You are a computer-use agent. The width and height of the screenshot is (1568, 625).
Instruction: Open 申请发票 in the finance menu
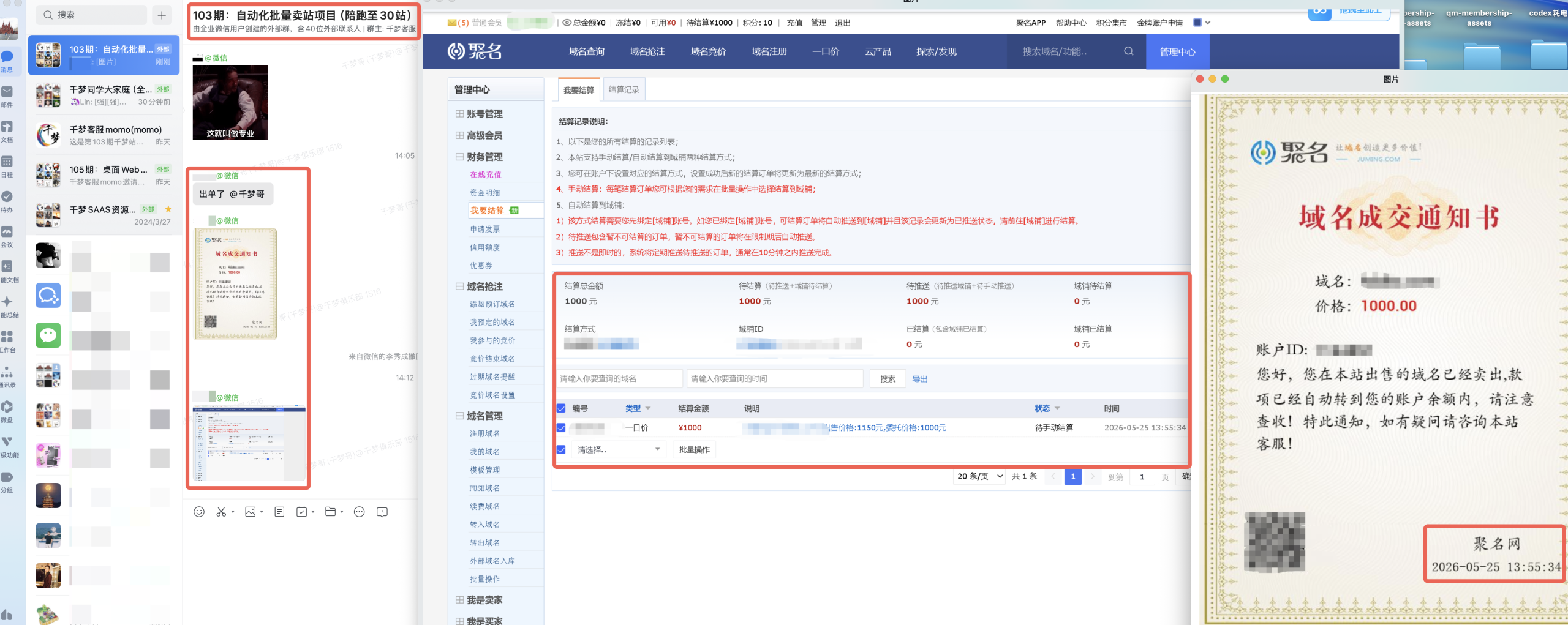tap(484, 229)
